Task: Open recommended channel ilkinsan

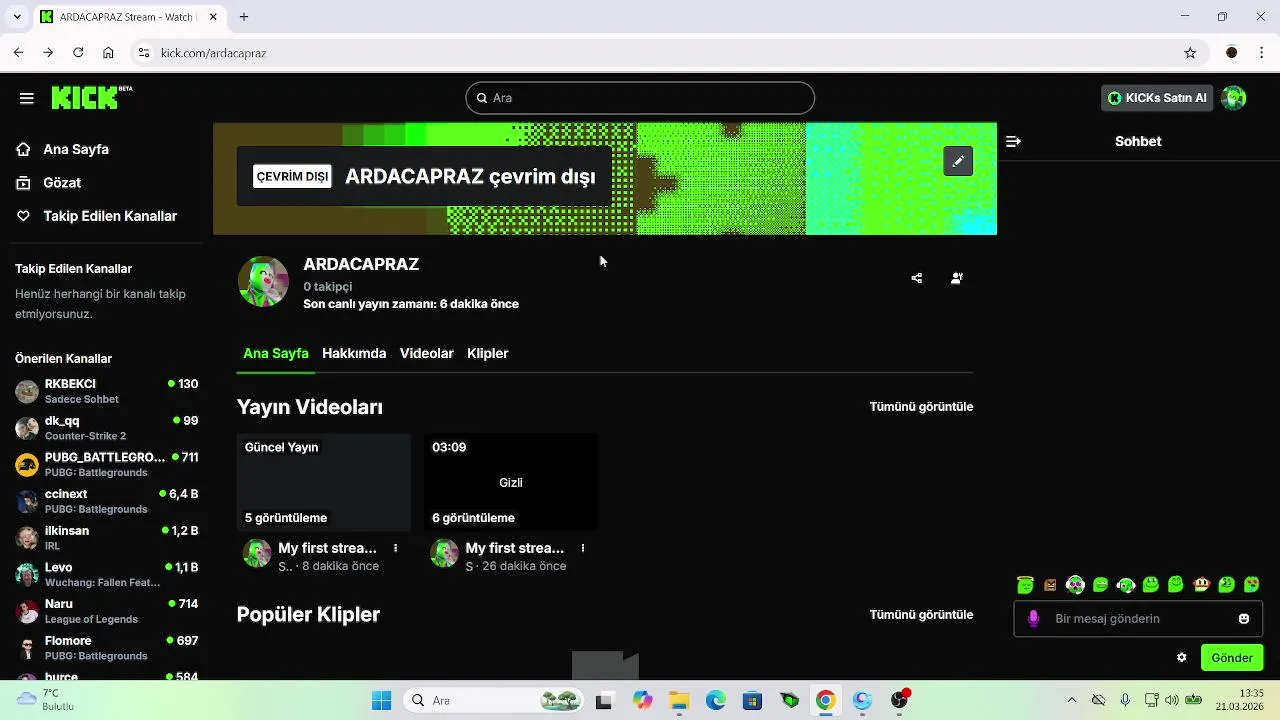Action: (x=106, y=538)
